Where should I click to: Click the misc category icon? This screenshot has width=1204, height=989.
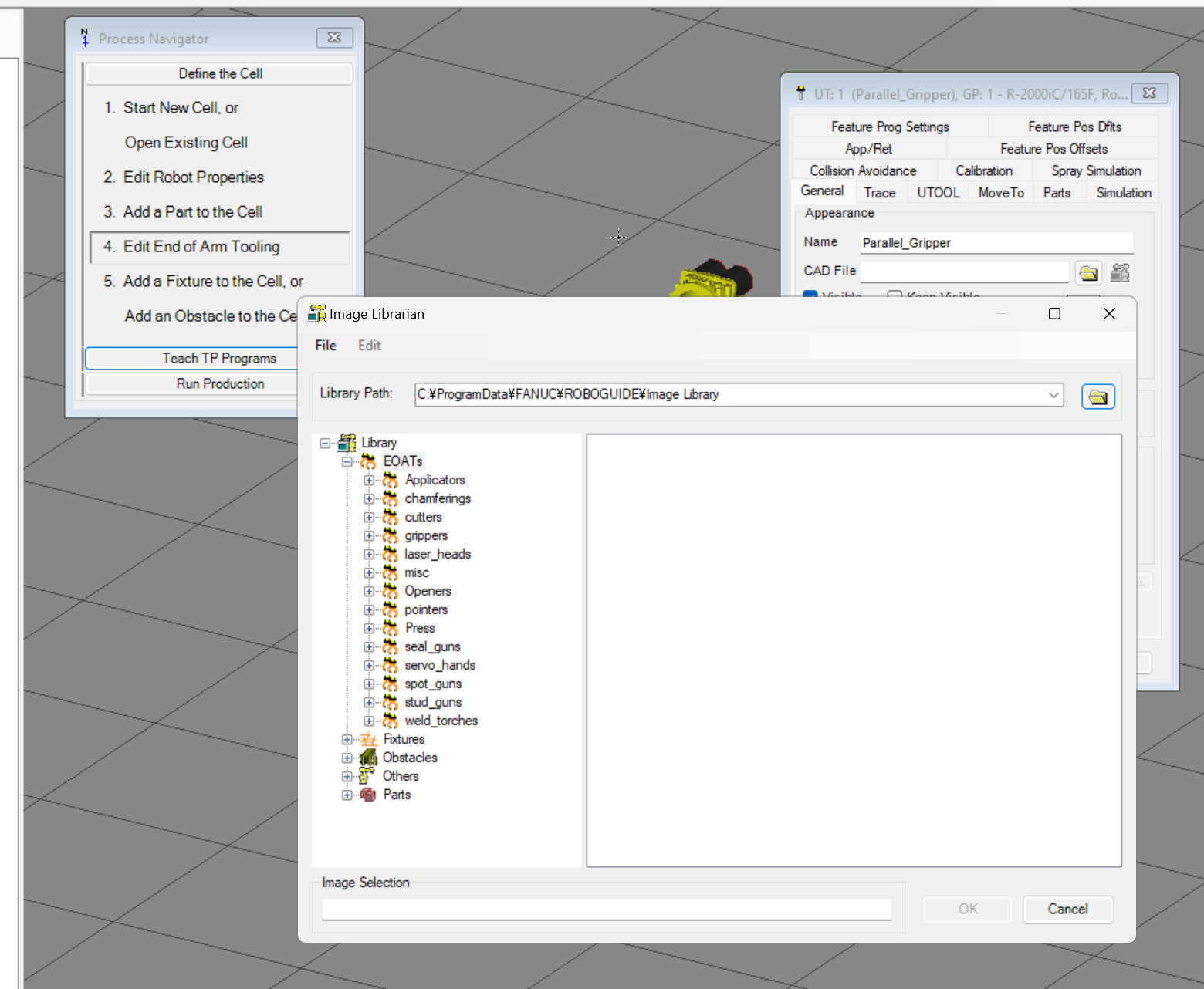(391, 572)
